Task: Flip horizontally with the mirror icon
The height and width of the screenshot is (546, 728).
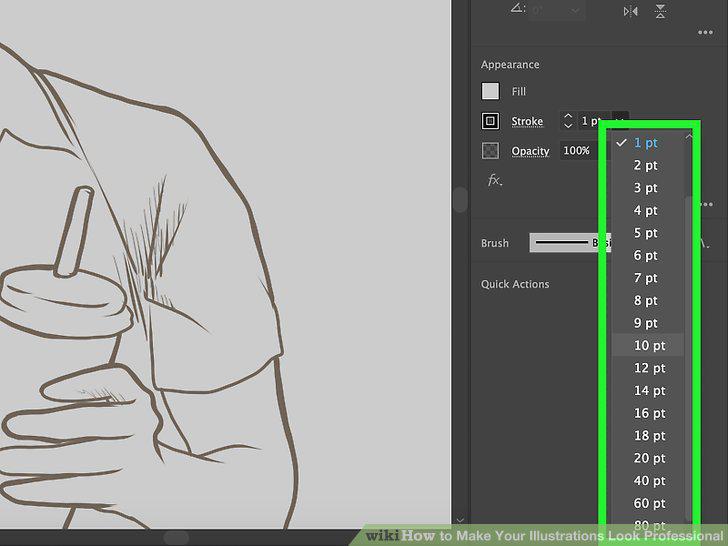Action: pyautogui.click(x=630, y=11)
